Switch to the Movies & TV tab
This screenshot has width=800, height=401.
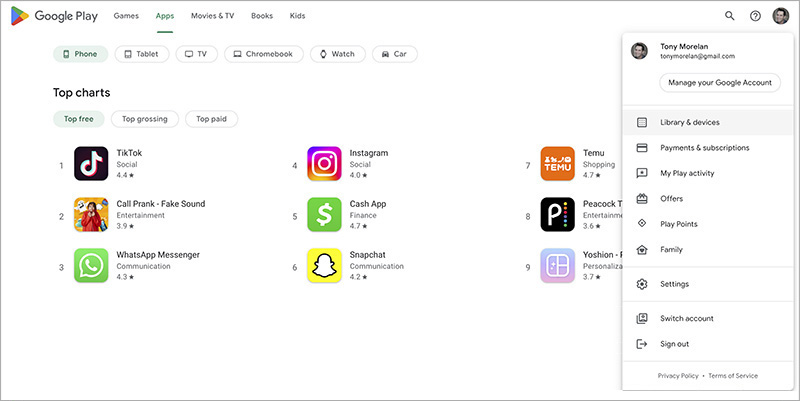click(212, 16)
